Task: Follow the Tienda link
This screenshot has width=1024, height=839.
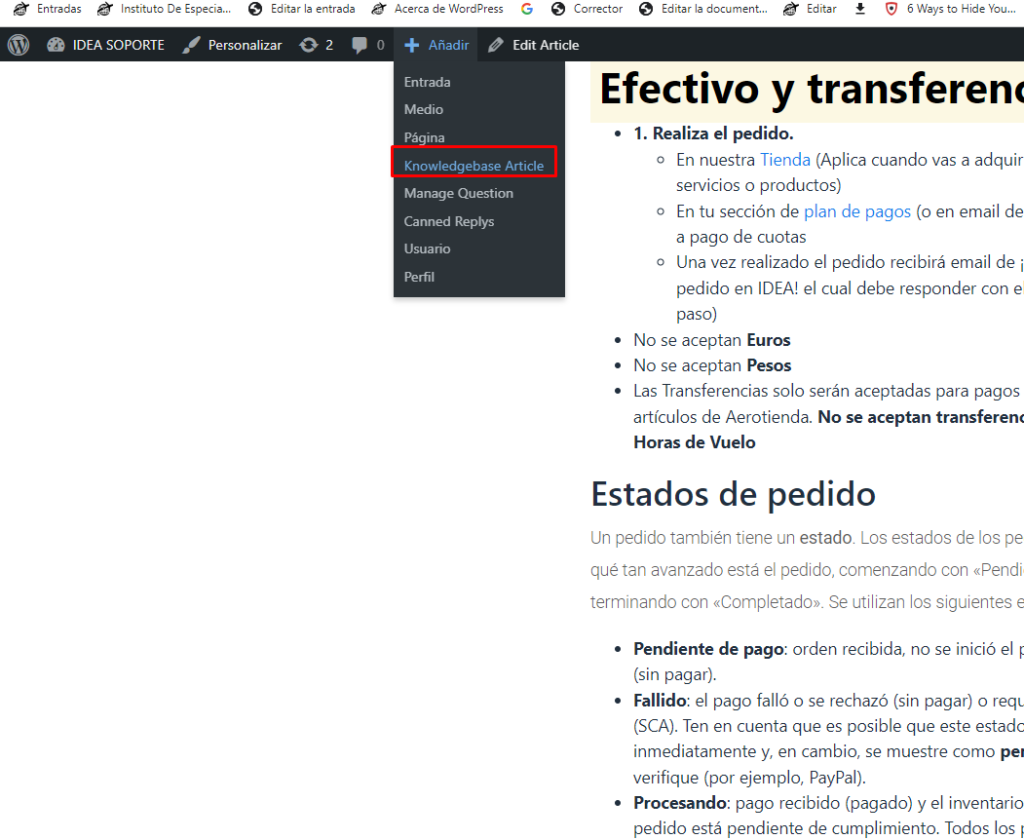Action: (785, 160)
